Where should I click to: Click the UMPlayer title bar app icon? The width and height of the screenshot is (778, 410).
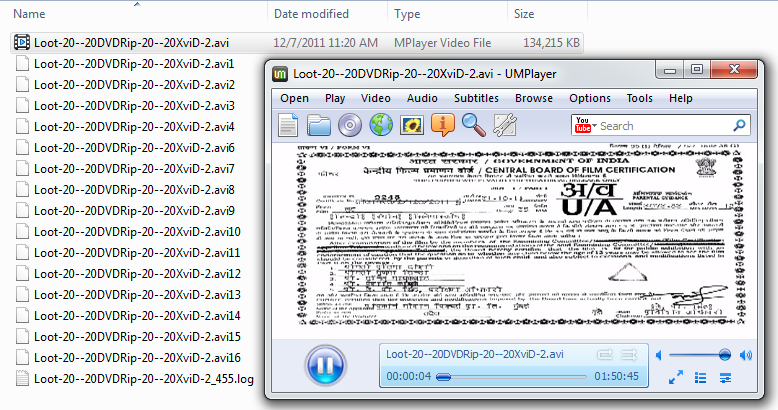tap(280, 74)
